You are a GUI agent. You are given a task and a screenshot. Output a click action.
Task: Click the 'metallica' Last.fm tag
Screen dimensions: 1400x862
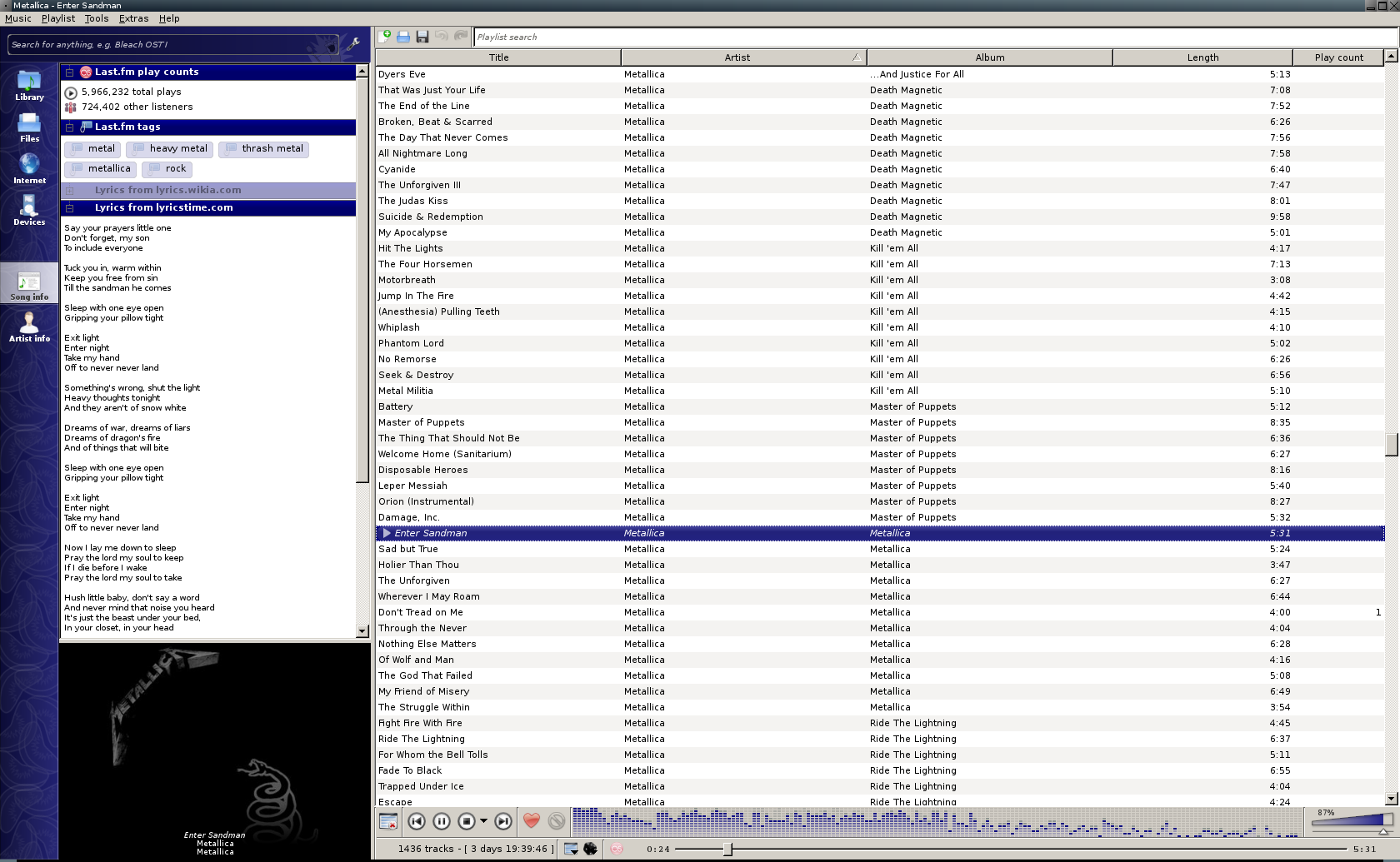(x=101, y=169)
